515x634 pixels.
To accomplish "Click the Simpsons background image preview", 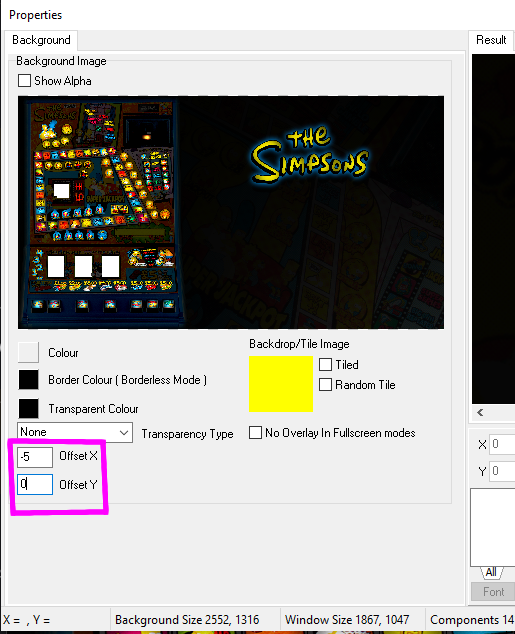I will click(231, 212).
